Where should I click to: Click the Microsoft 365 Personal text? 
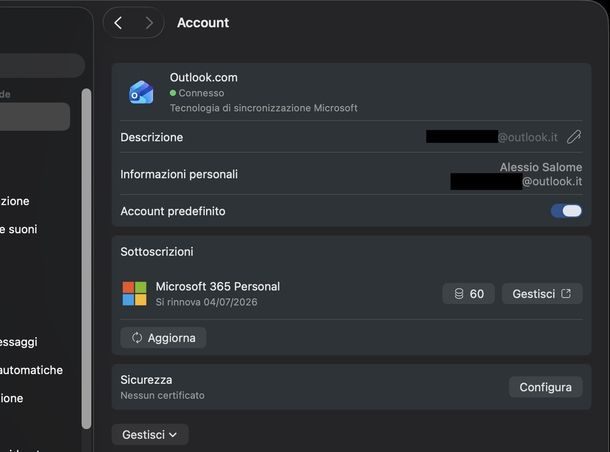click(217, 287)
